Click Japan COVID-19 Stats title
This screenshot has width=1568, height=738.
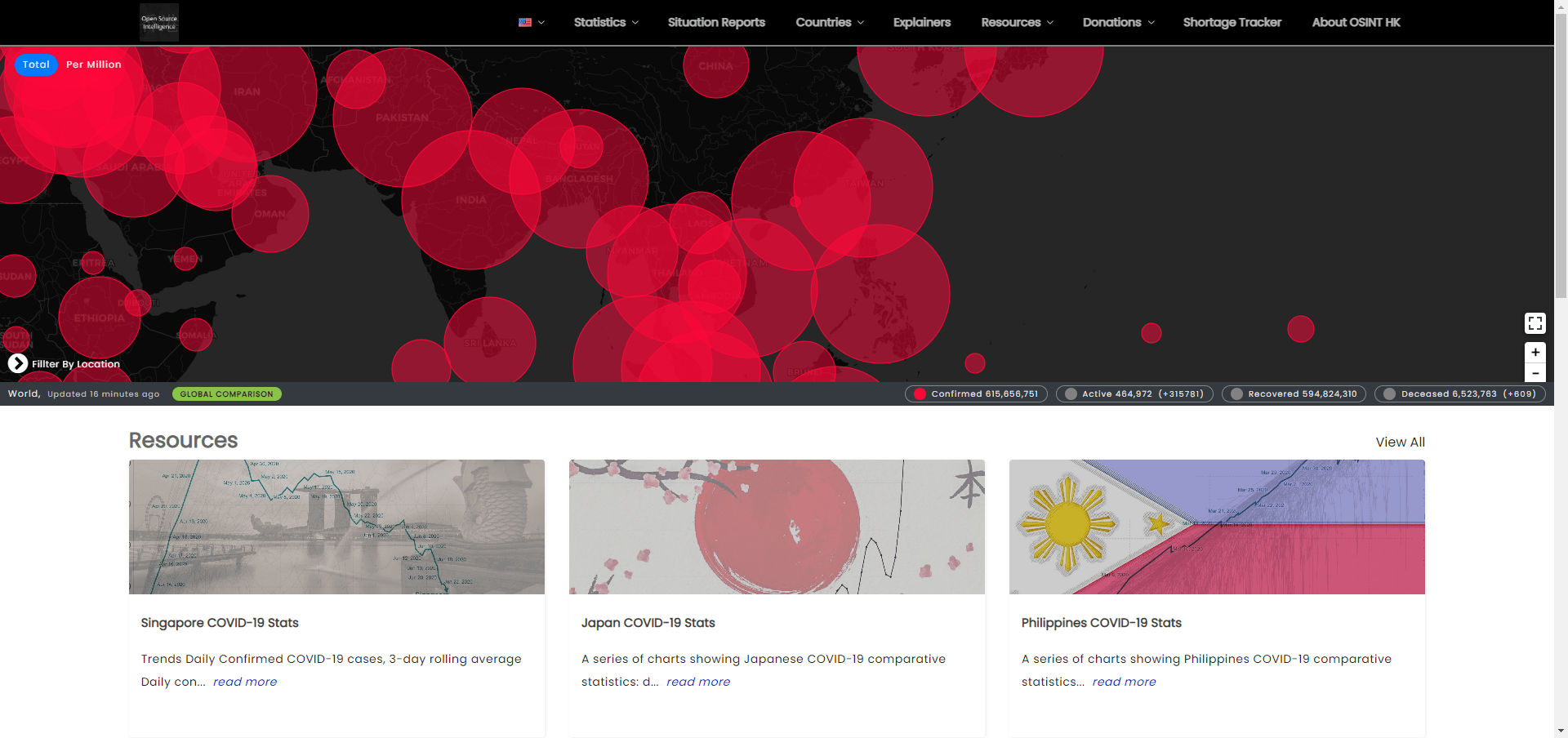pyautogui.click(x=648, y=623)
